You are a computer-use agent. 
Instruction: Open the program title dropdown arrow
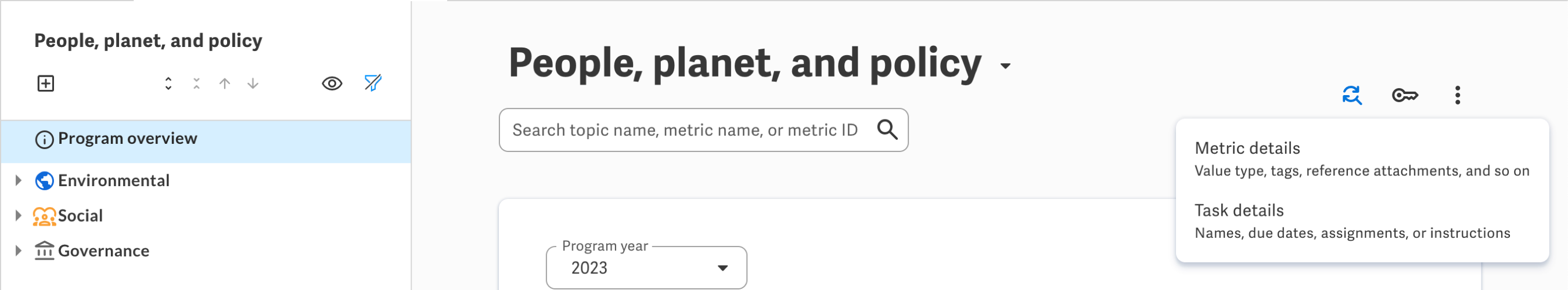1006,66
